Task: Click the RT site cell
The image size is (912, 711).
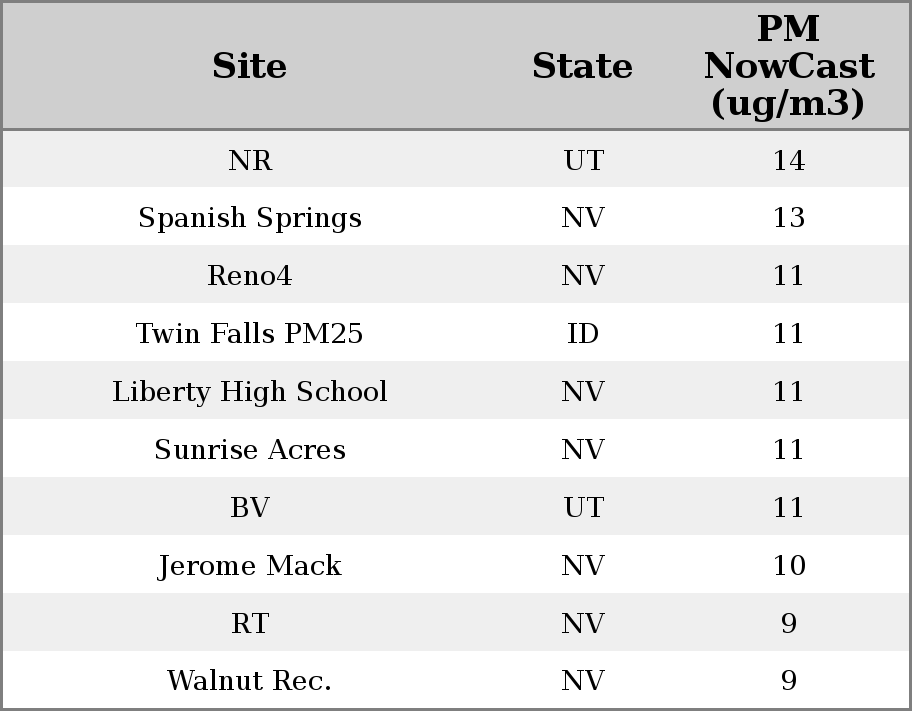Action: [x=250, y=624]
